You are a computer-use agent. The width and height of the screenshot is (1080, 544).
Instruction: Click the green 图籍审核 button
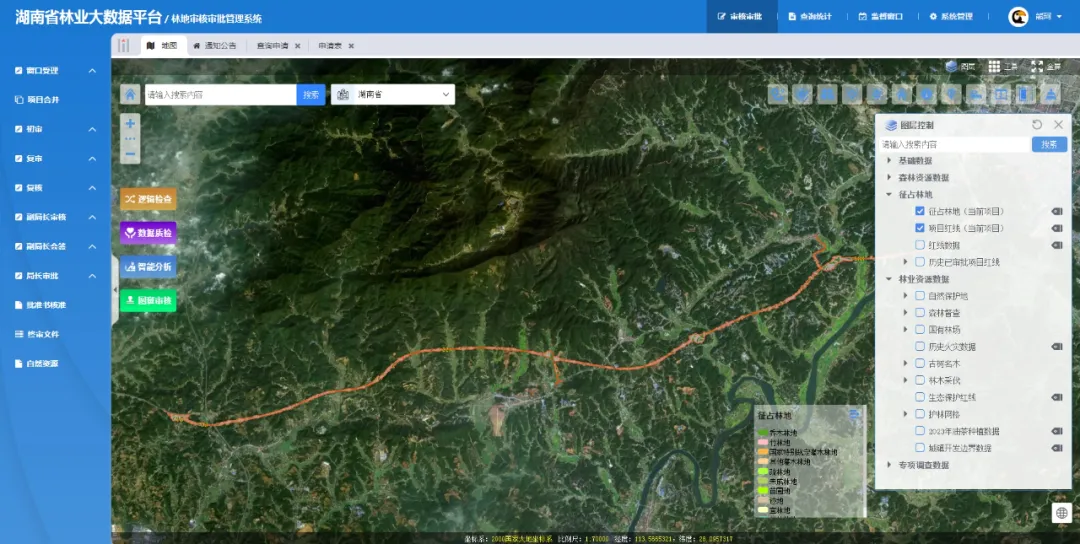[148, 300]
